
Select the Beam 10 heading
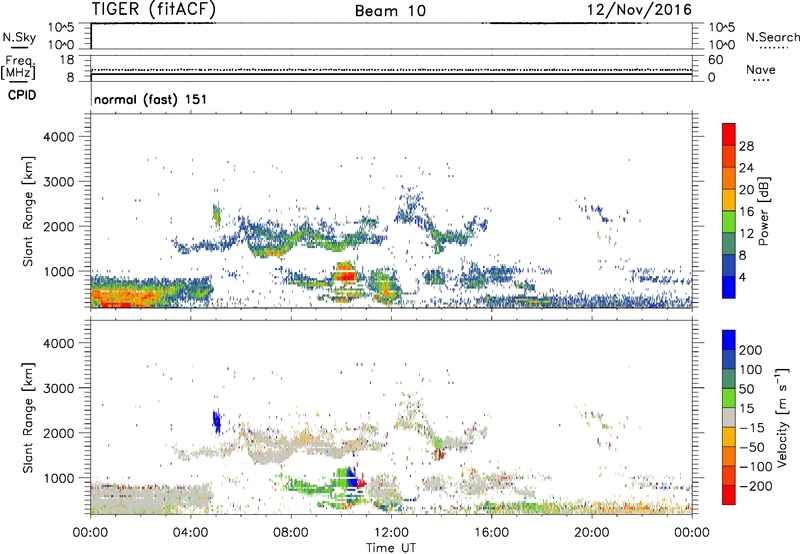(x=390, y=11)
